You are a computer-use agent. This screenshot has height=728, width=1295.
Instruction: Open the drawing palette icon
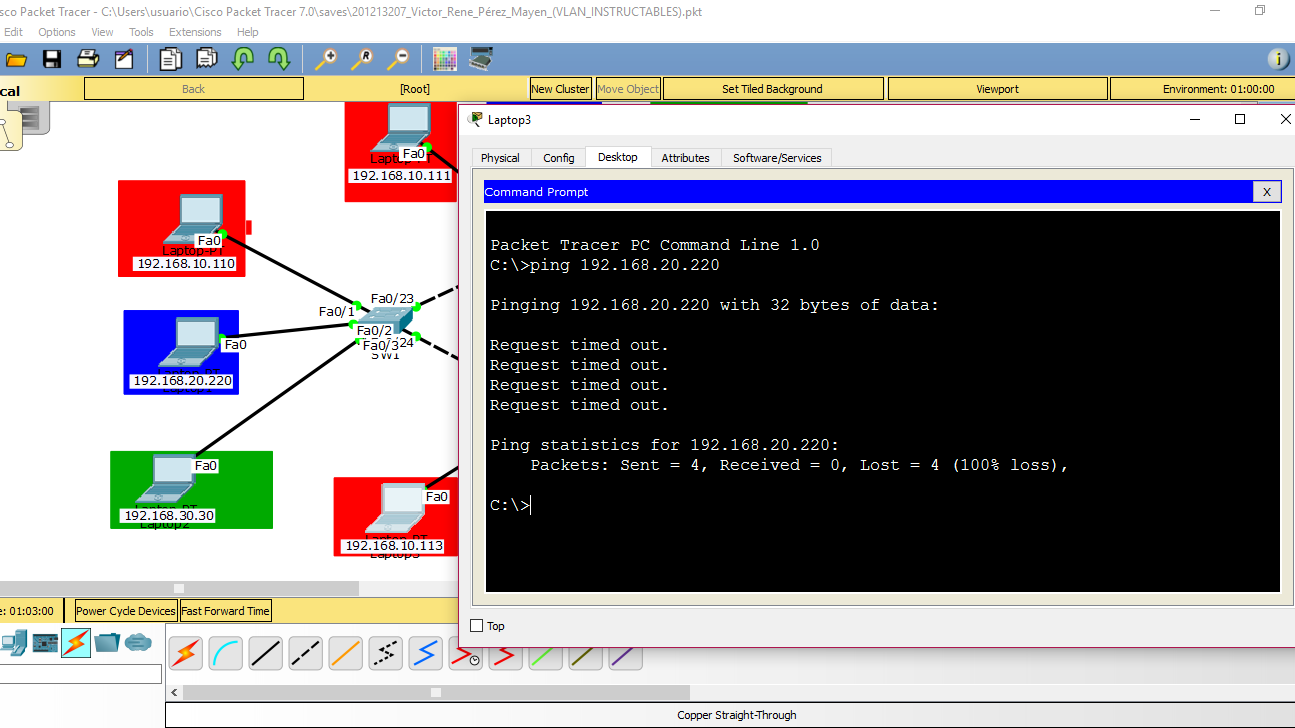pos(445,59)
